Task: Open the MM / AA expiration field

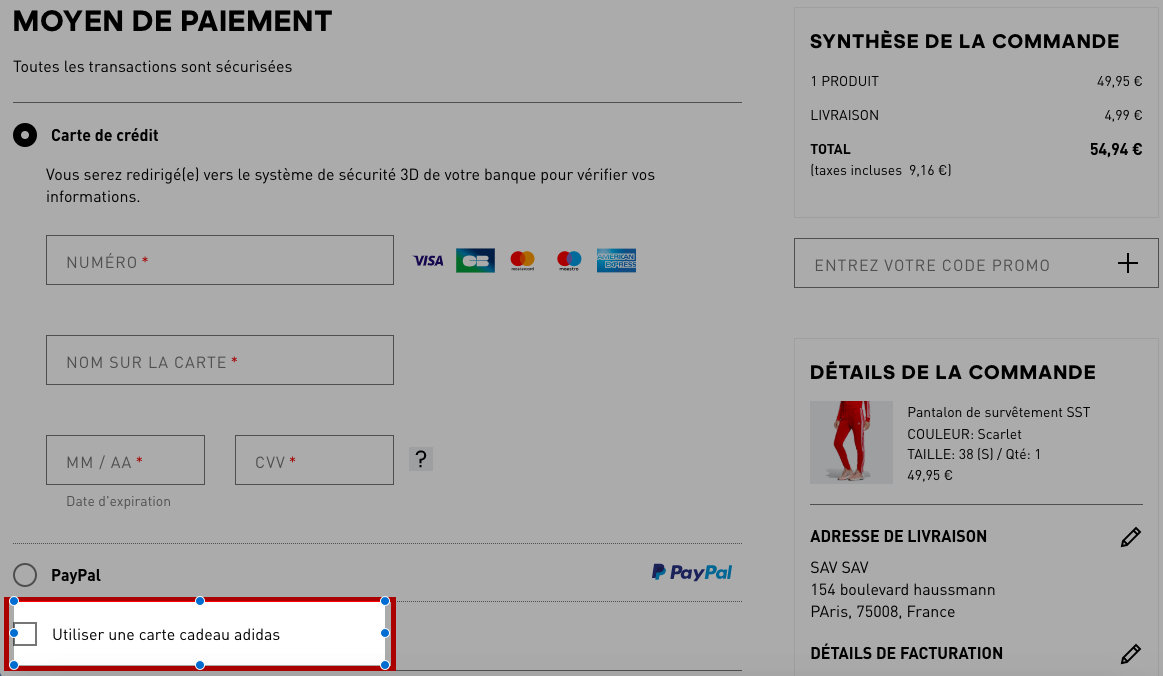Action: point(125,459)
